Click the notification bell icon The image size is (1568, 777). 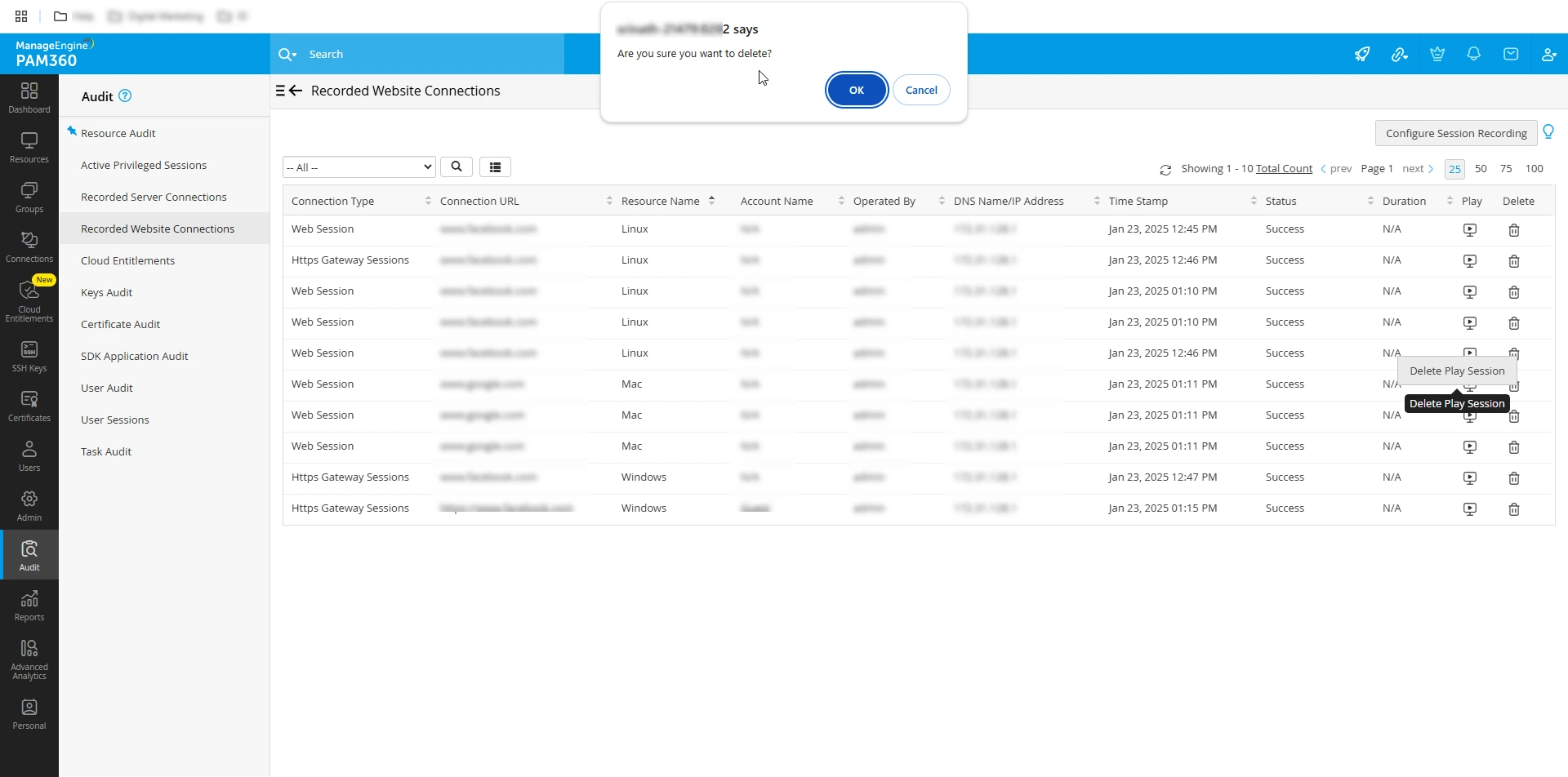(x=1473, y=54)
